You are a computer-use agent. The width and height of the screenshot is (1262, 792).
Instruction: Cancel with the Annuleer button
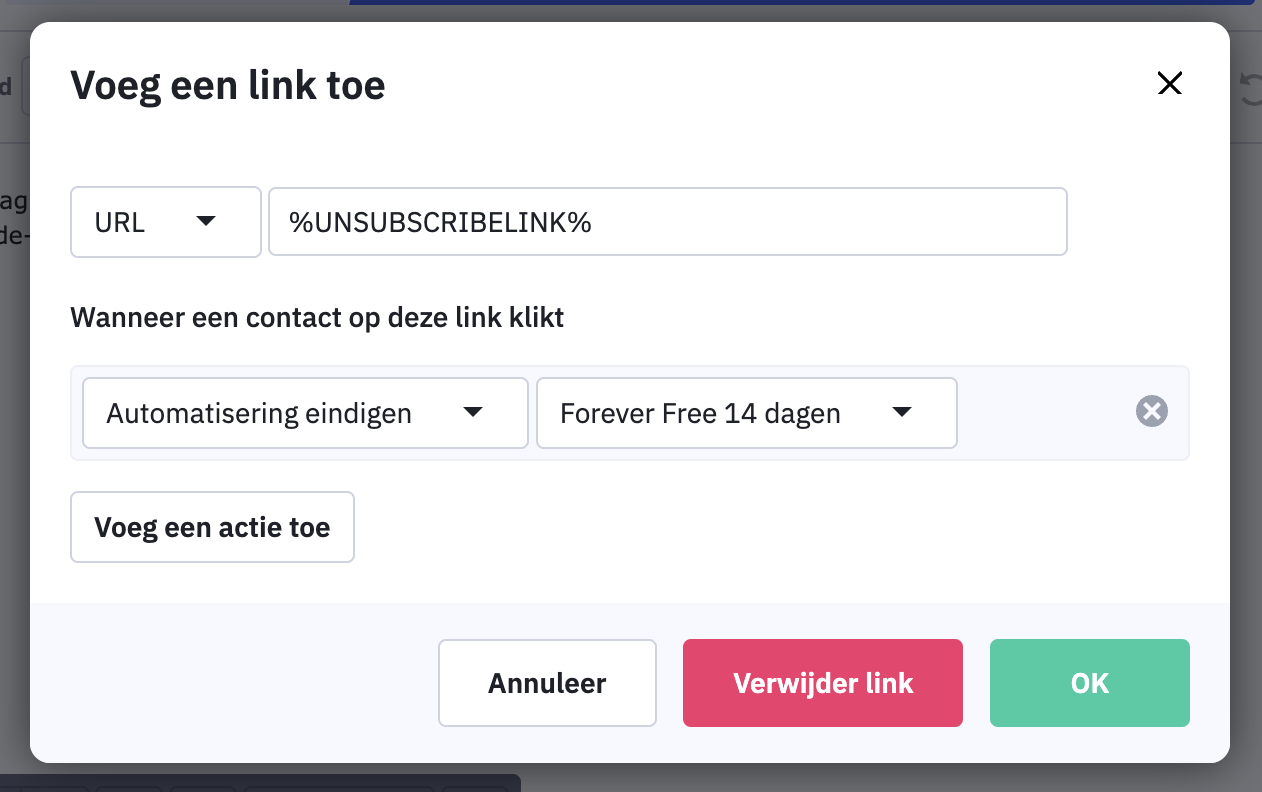(547, 683)
